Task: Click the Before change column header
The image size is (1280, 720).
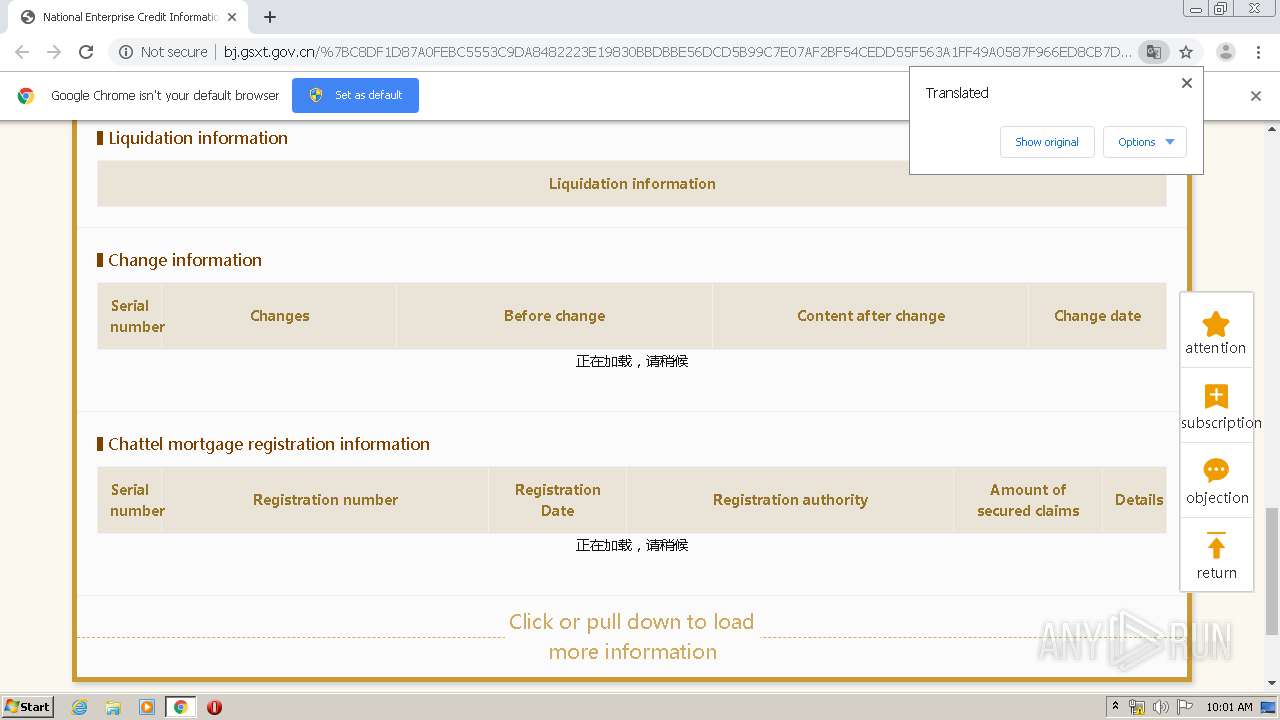Action: 554,316
